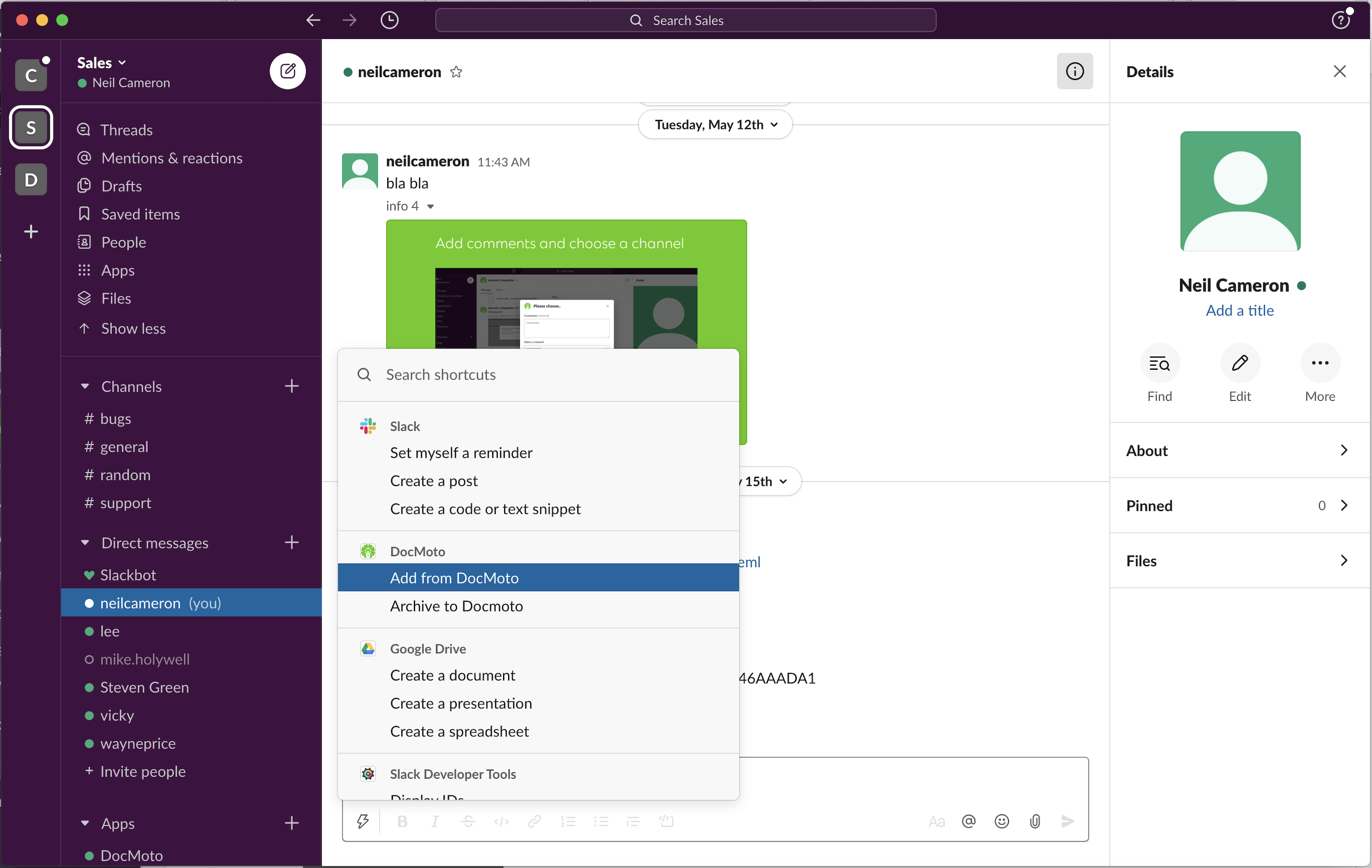
Task: Click Show less in sidebar
Action: click(133, 328)
